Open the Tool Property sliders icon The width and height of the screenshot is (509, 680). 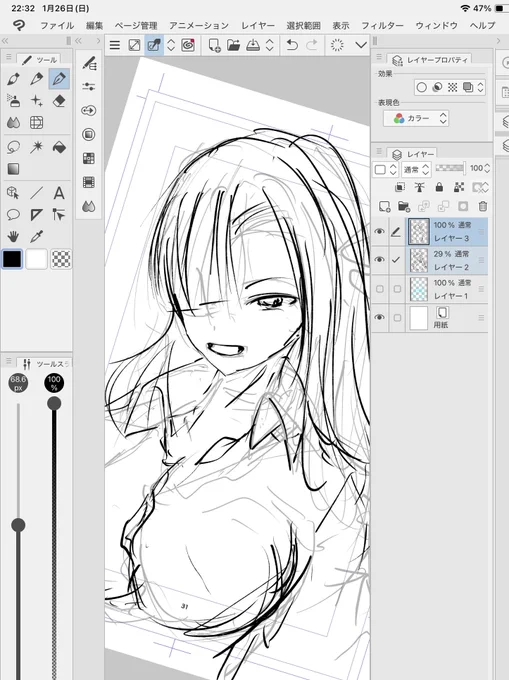coord(89,87)
